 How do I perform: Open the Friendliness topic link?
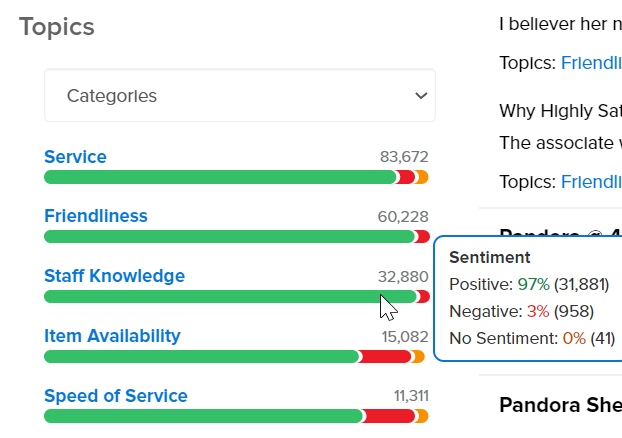[96, 216]
